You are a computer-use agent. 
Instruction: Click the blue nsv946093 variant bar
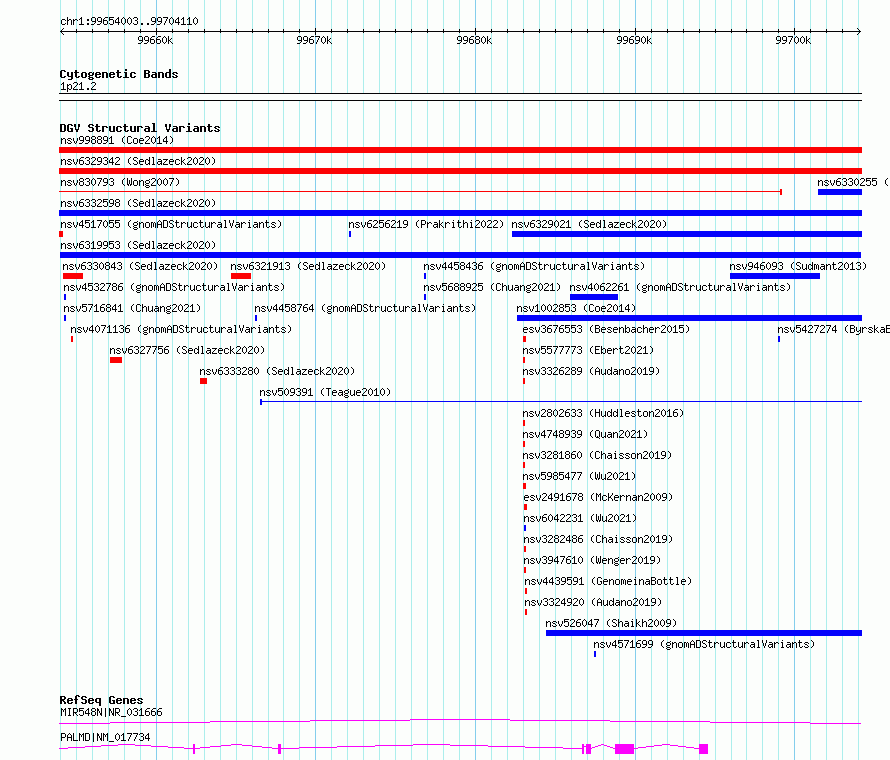pyautogui.click(x=775, y=276)
